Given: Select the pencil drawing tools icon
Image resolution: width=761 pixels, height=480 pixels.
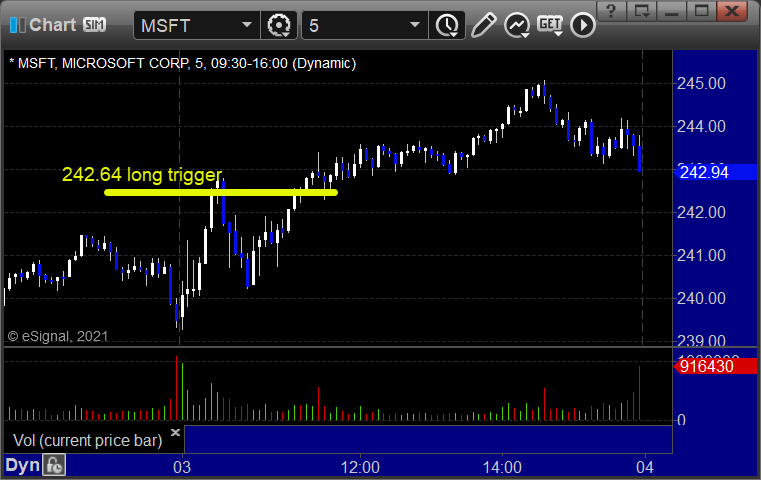Looking at the screenshot, I should [483, 25].
